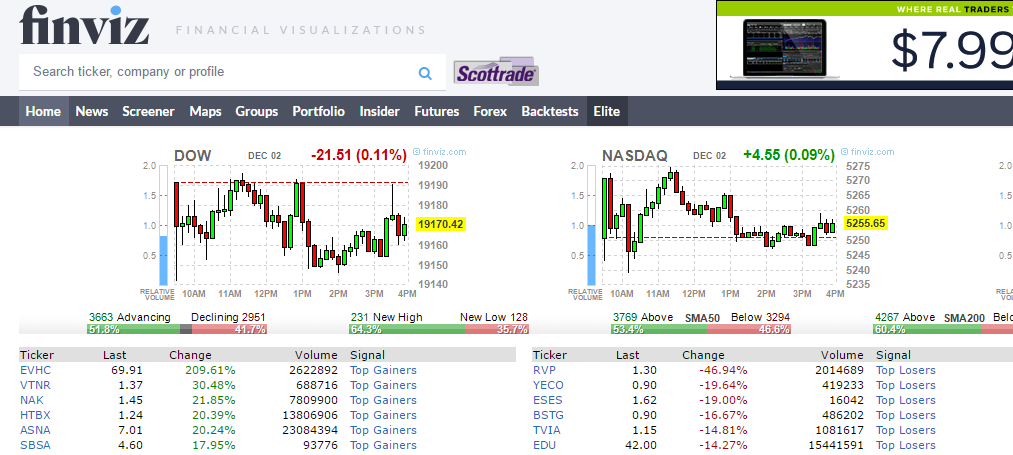The image size is (1013, 455).
Task: Open the $7.99 trading advertisement banner
Action: click(x=864, y=46)
